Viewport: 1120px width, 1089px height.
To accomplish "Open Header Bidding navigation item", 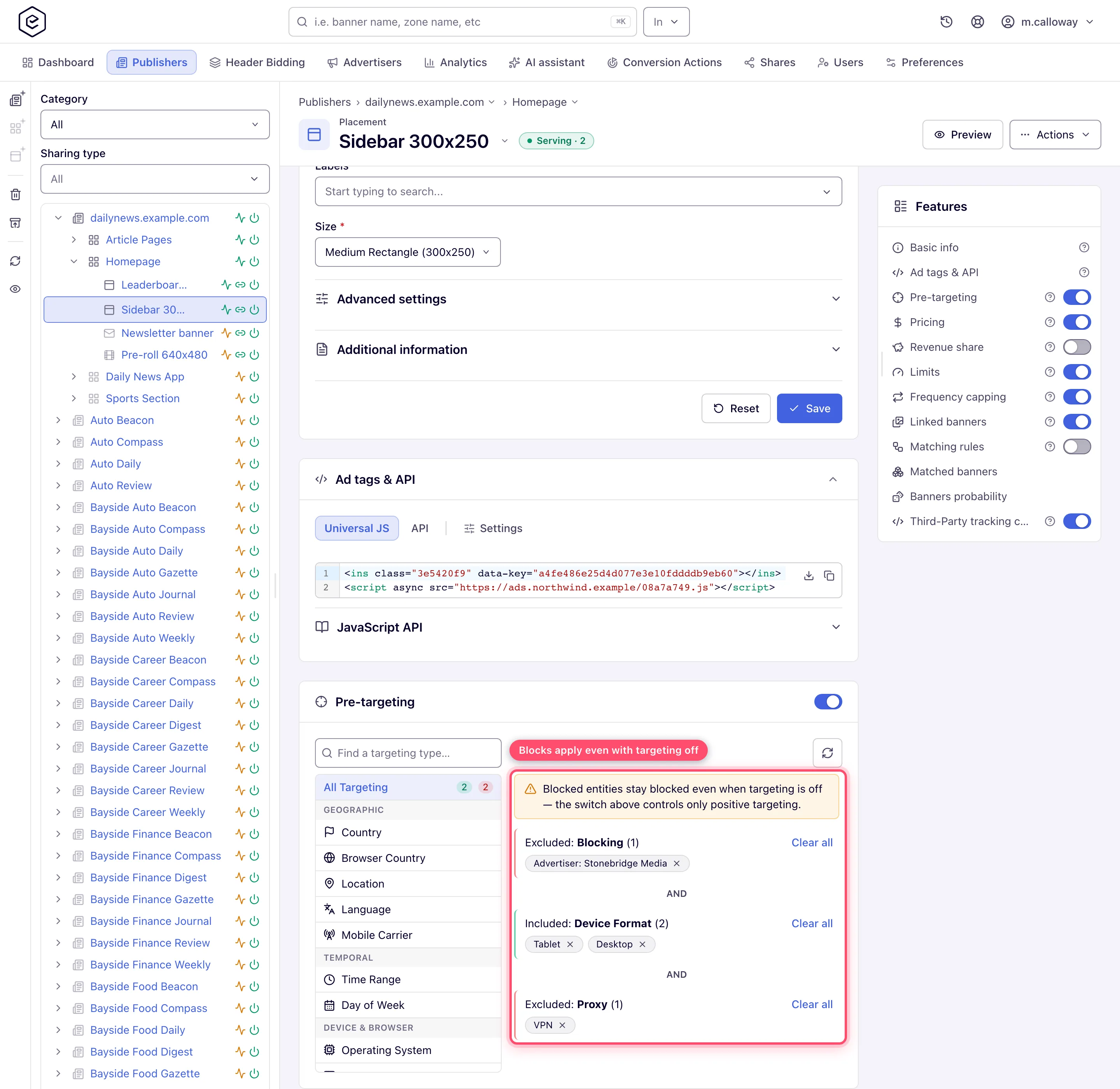I will point(257,62).
